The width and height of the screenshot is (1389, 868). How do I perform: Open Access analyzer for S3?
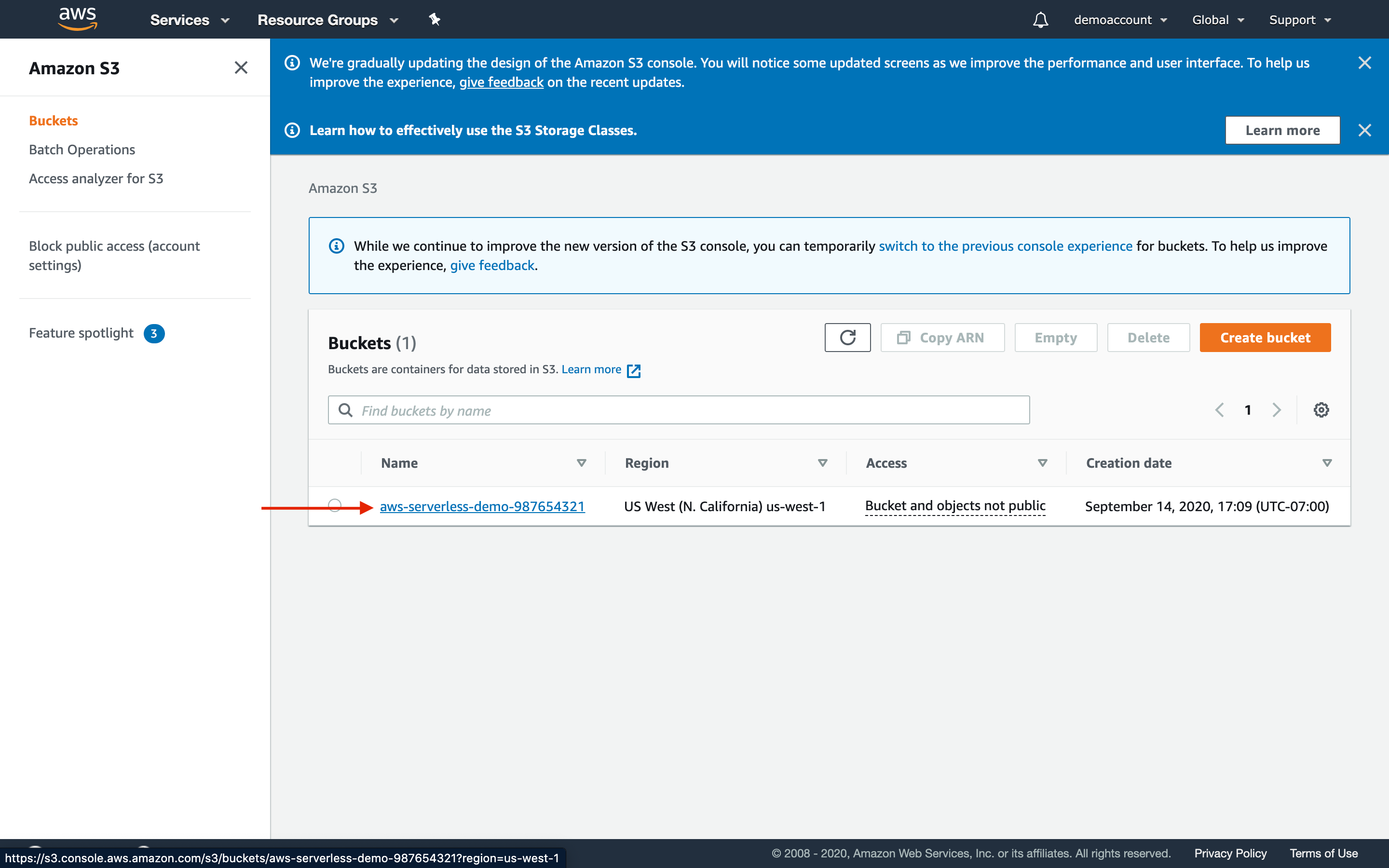(x=96, y=178)
